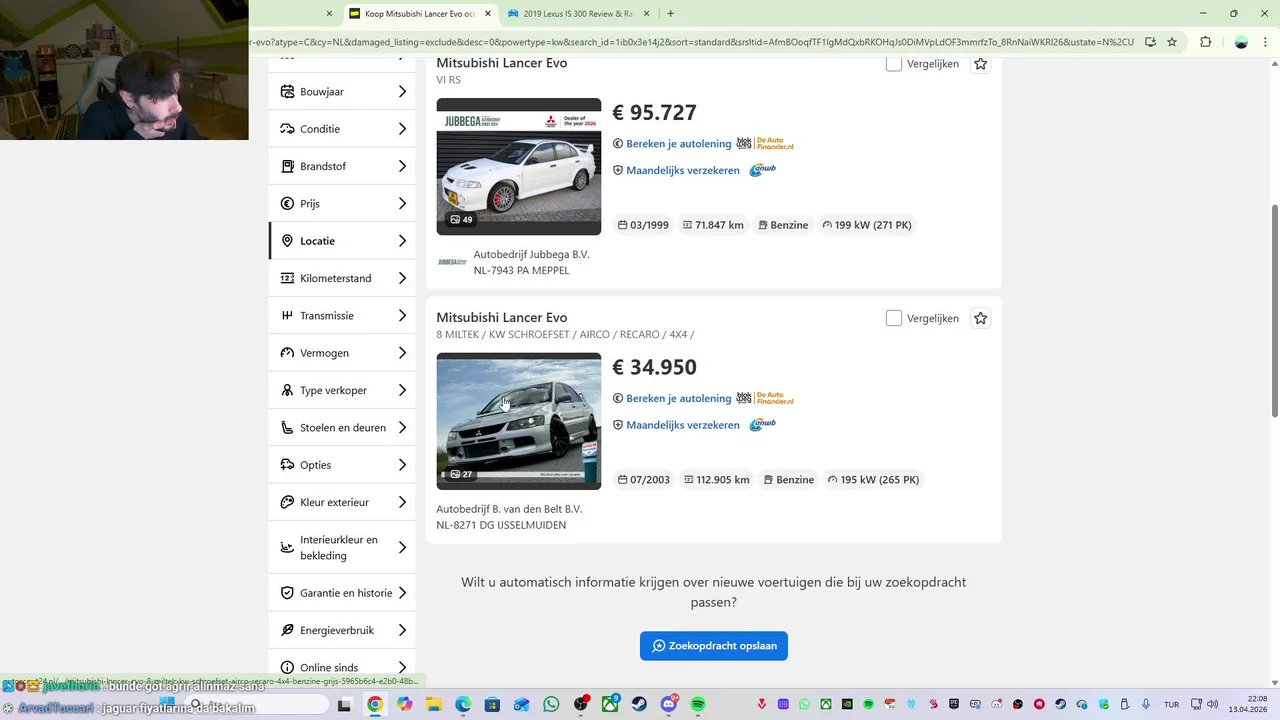Click the Transmissie gearbox icon
Image resolution: width=1280 pixels, height=720 pixels.
point(287,315)
